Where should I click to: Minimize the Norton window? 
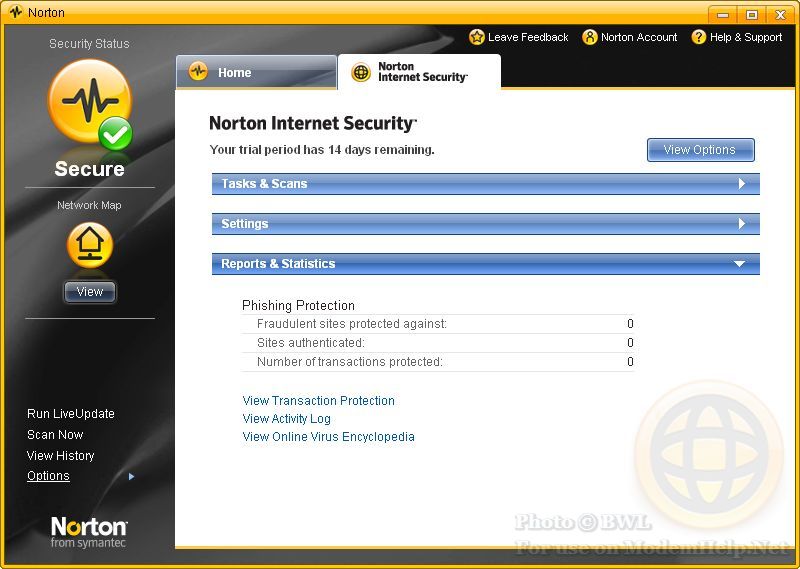coord(723,14)
